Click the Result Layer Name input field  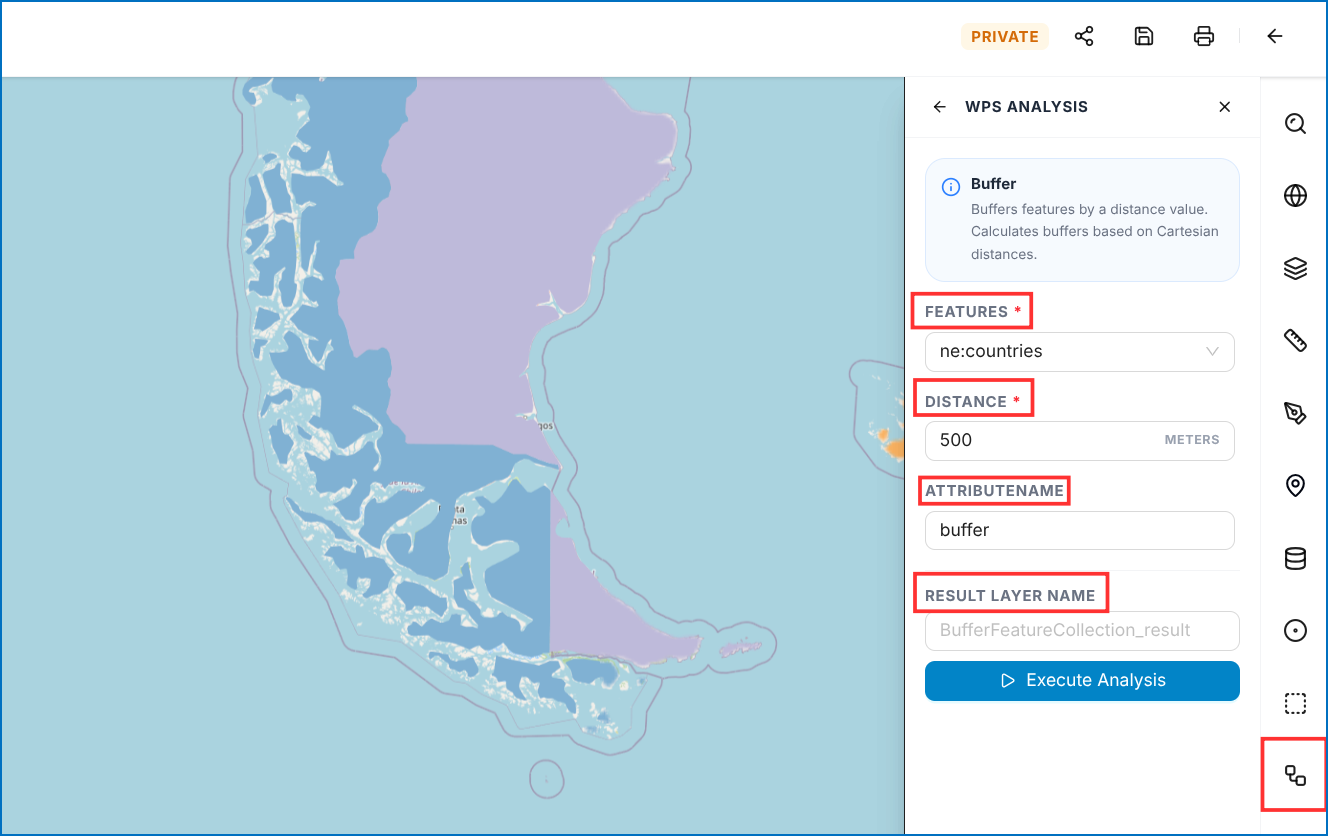pos(1082,631)
